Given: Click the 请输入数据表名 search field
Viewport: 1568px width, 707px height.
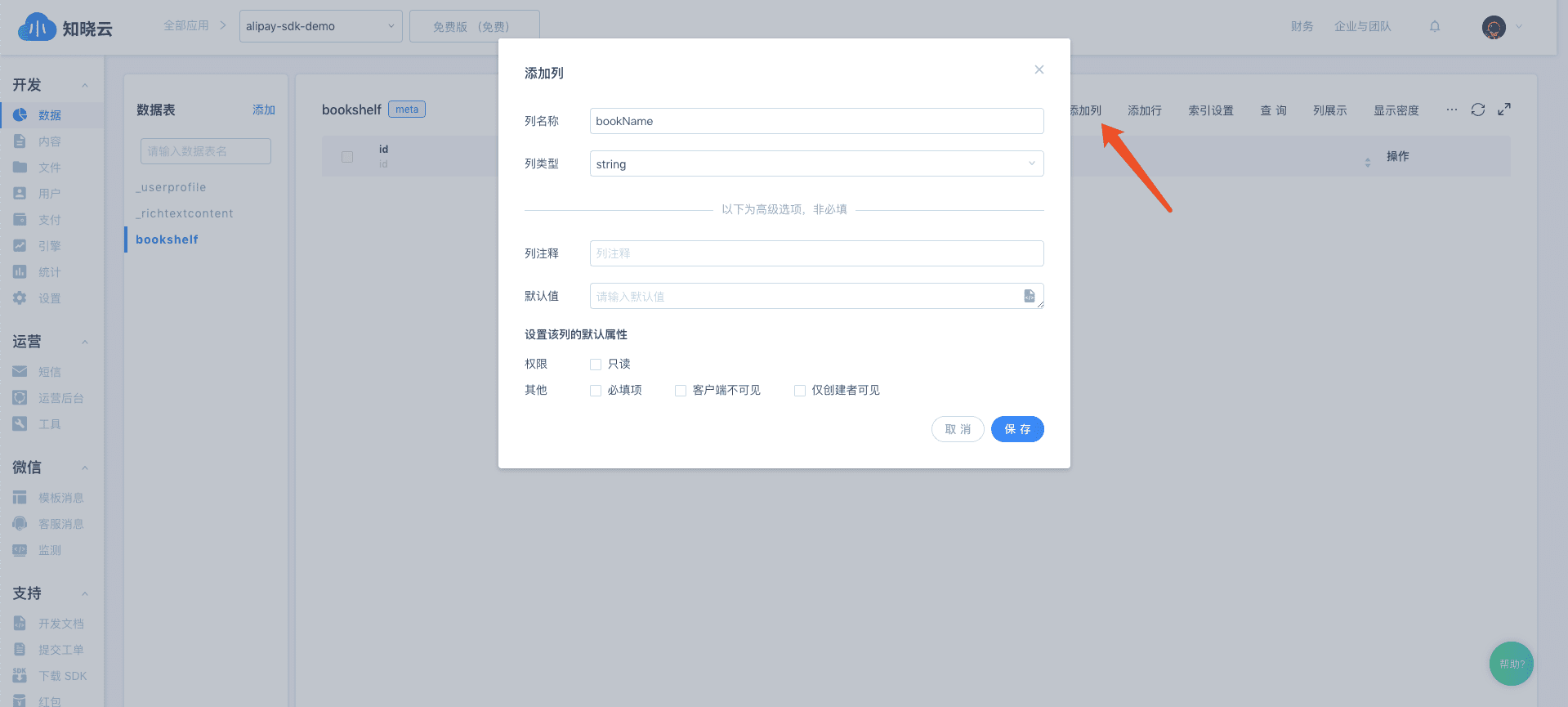Looking at the screenshot, I should pyautogui.click(x=206, y=151).
